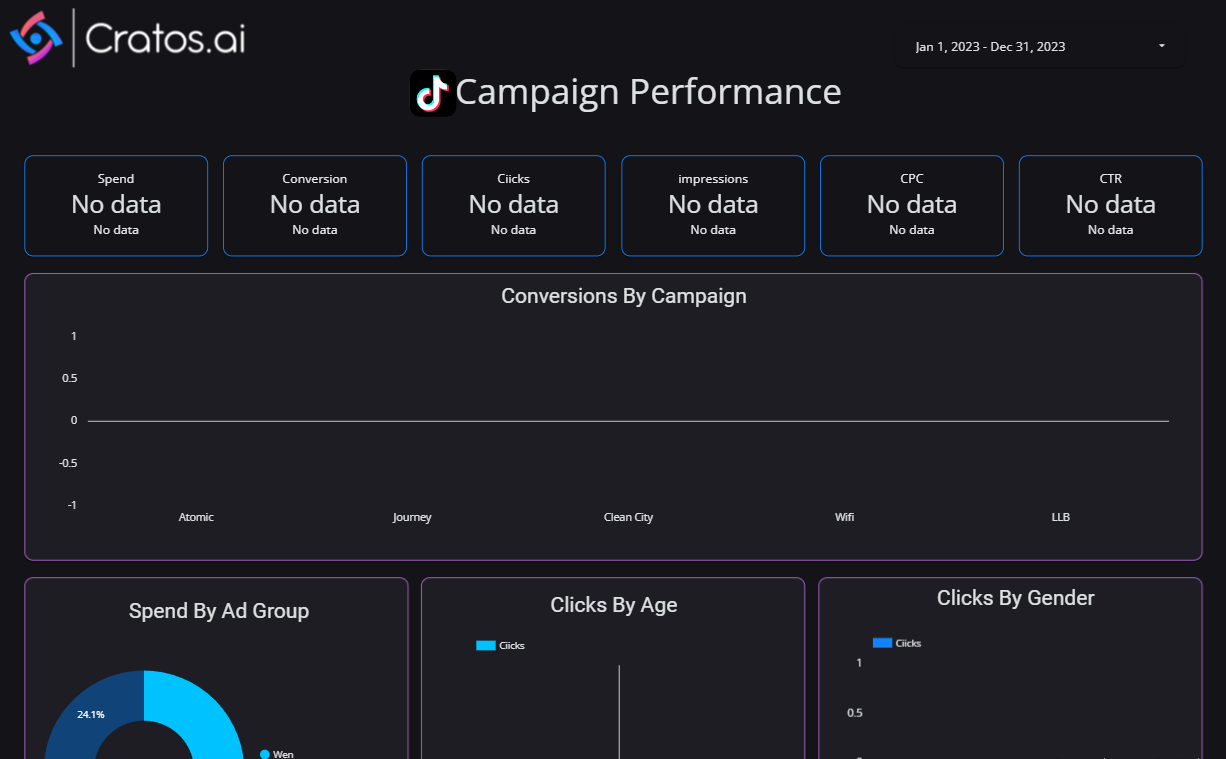
Task: Click Clicks legend swatch in Clicks By Gender
Action: coord(882,643)
